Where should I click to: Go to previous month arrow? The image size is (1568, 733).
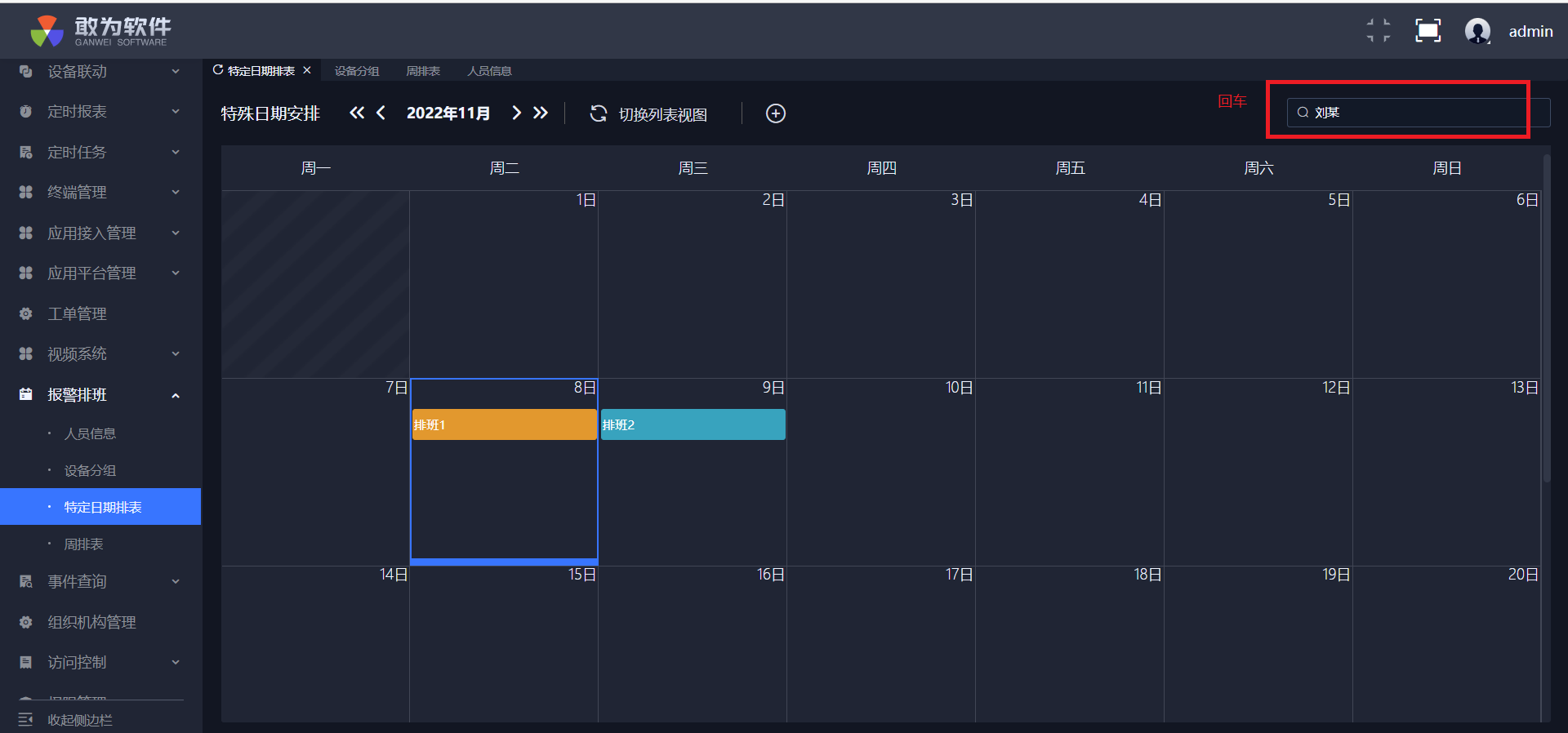(x=381, y=113)
